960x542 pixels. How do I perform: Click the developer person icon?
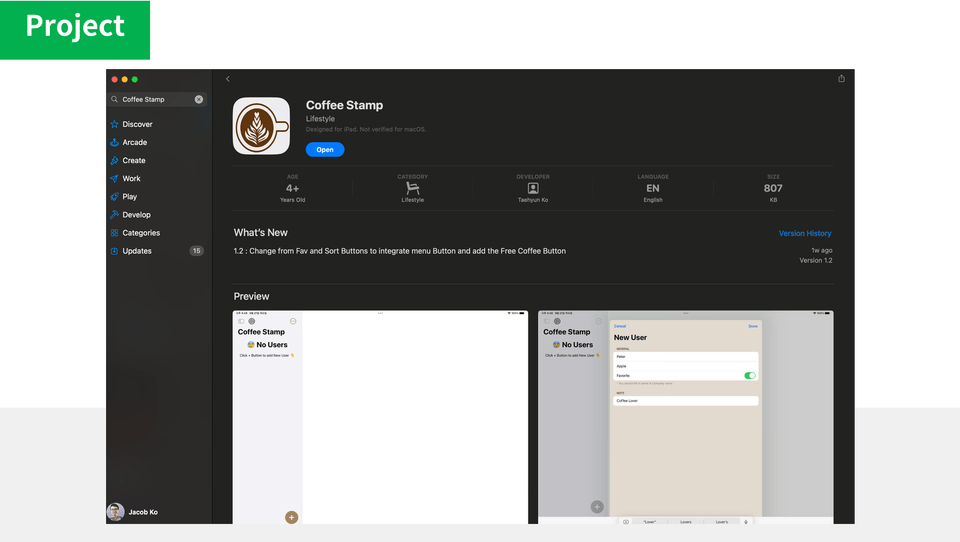click(533, 188)
